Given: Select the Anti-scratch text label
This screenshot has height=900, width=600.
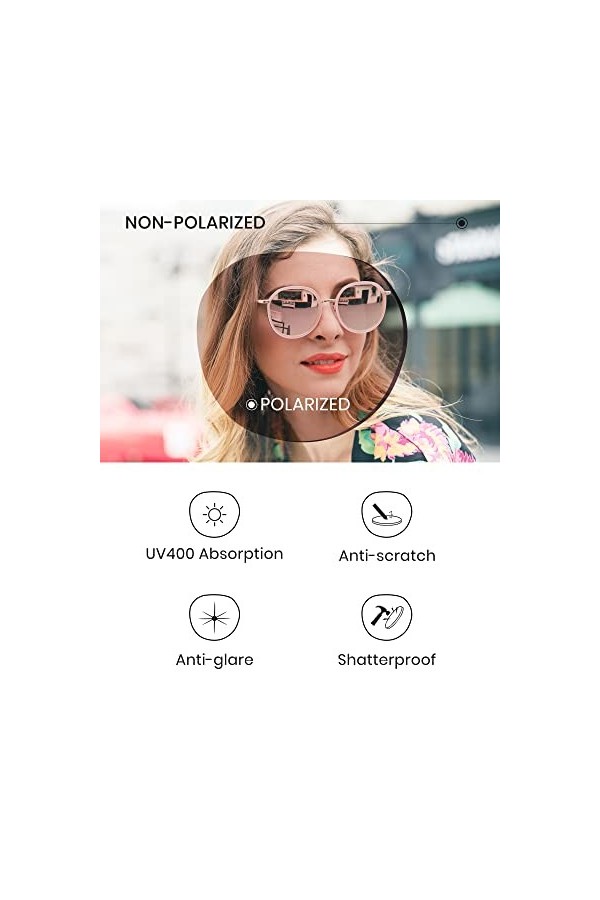Looking at the screenshot, I should 387,556.
